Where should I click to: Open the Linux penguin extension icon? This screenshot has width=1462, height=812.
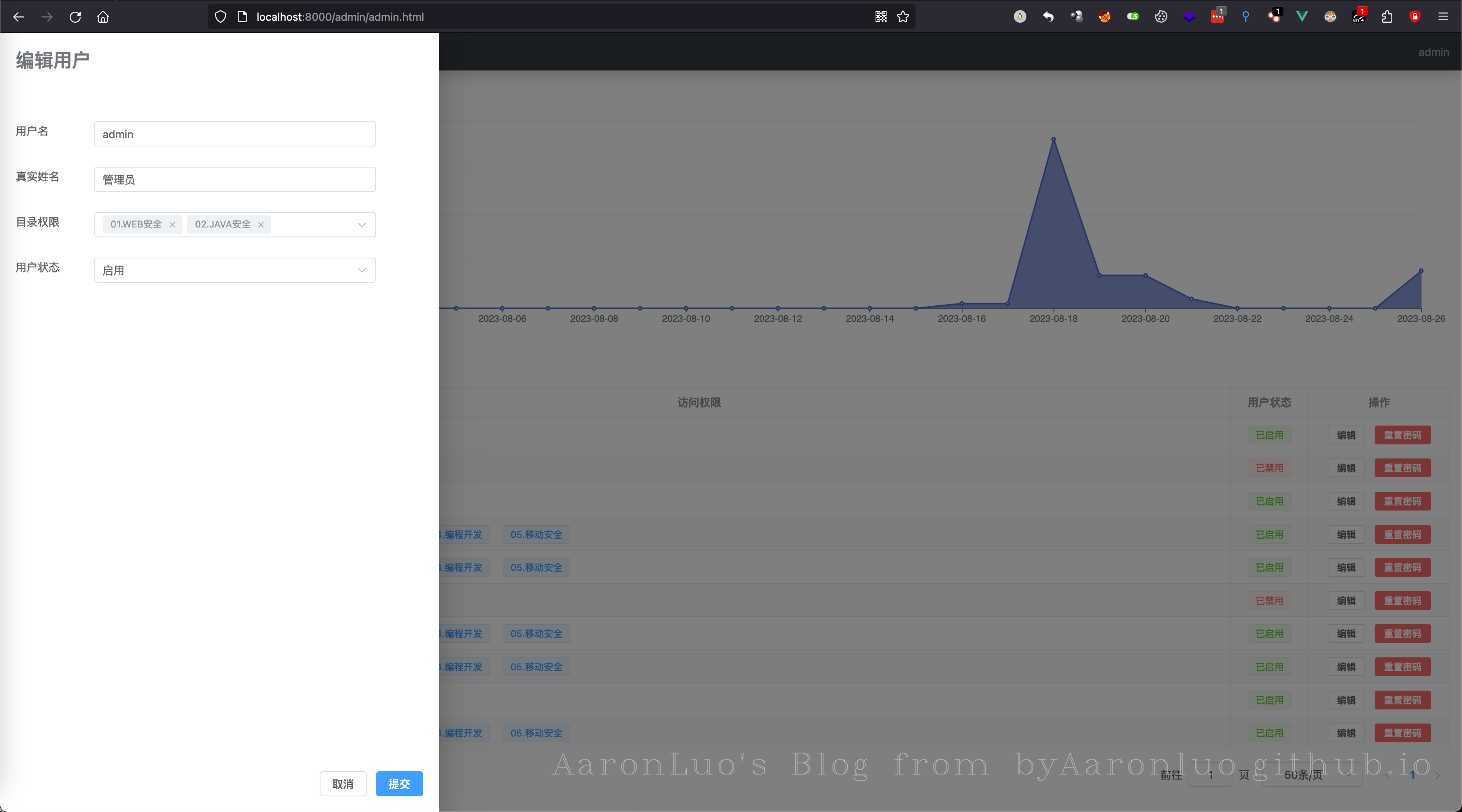pos(1020,17)
